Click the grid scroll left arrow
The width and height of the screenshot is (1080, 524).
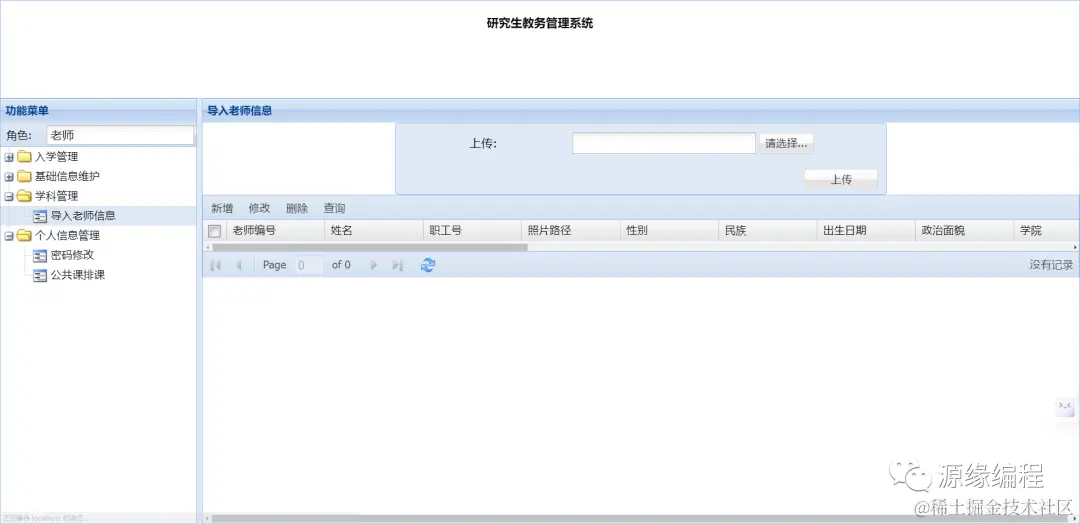click(207, 247)
